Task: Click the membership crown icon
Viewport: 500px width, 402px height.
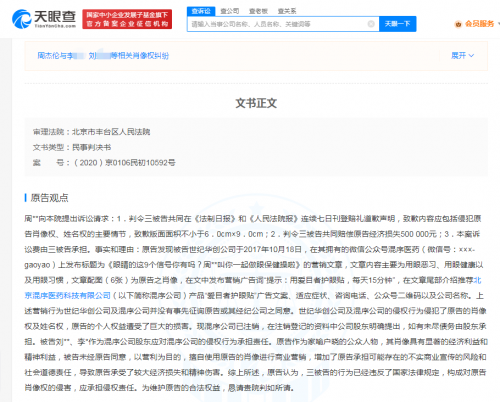Action: click(458, 24)
